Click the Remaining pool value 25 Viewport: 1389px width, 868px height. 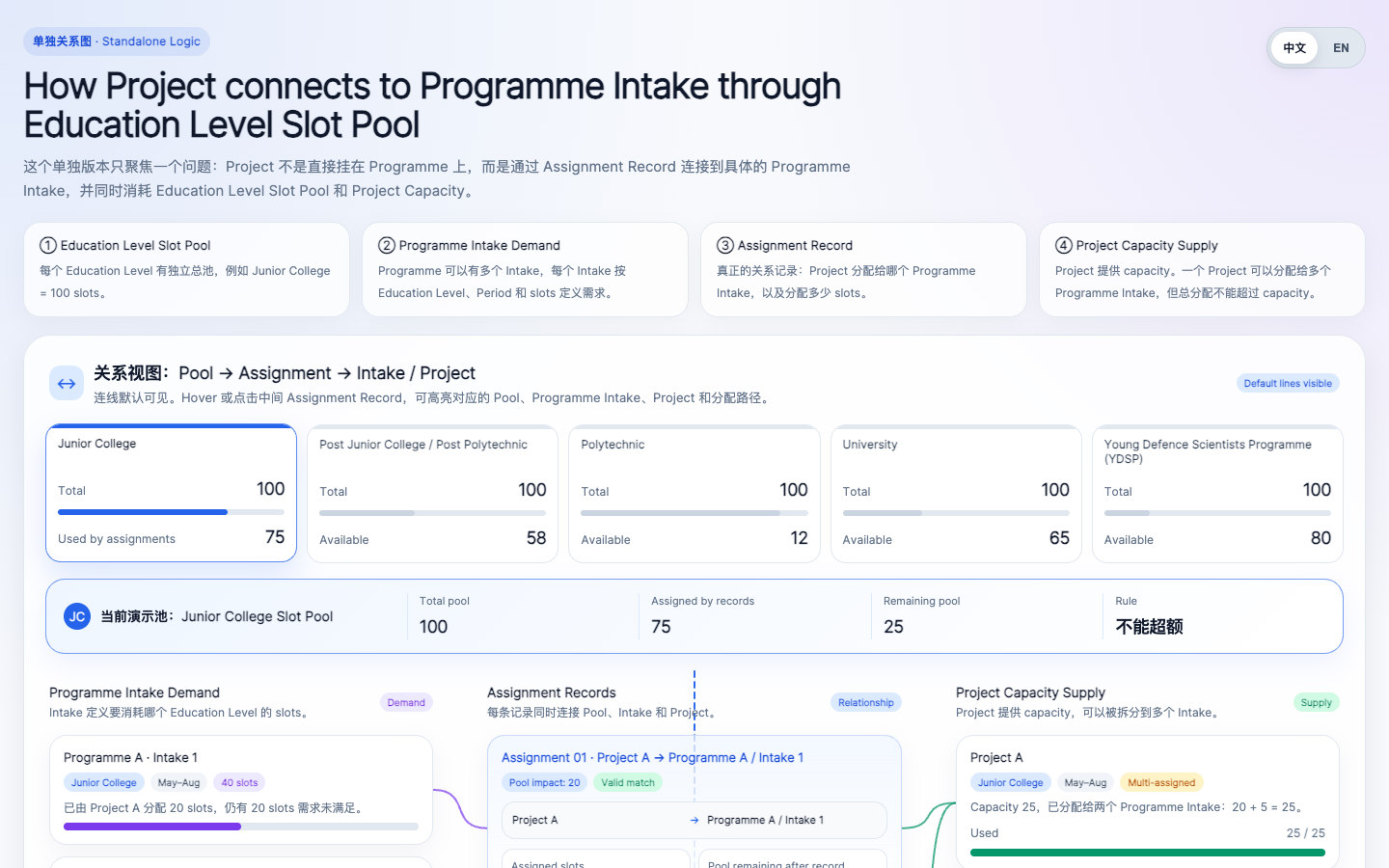pos(893,627)
